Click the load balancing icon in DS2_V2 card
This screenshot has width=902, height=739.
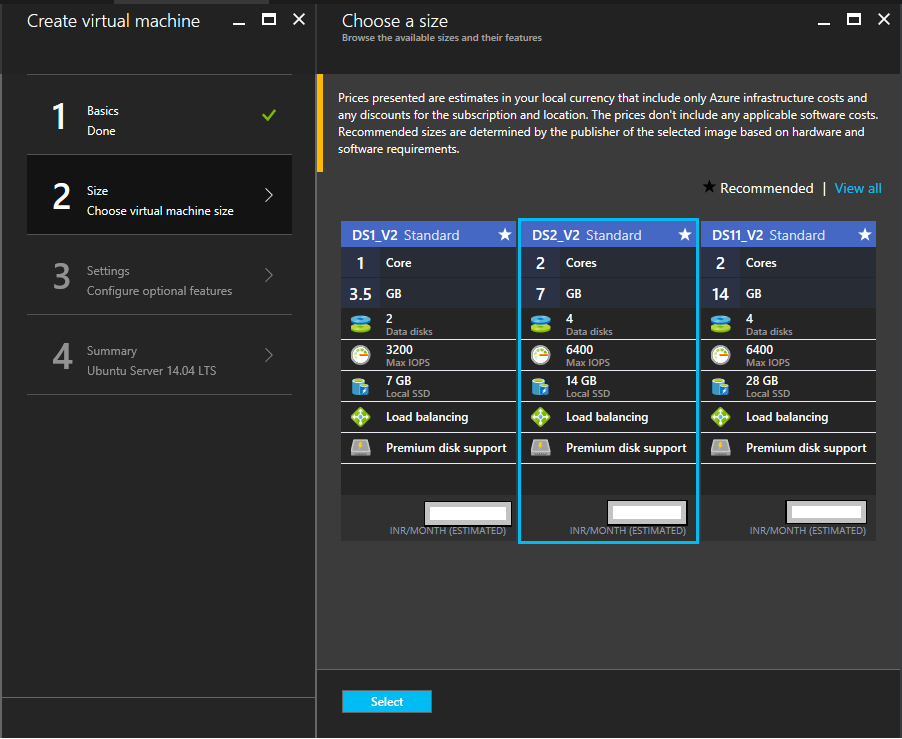click(541, 417)
